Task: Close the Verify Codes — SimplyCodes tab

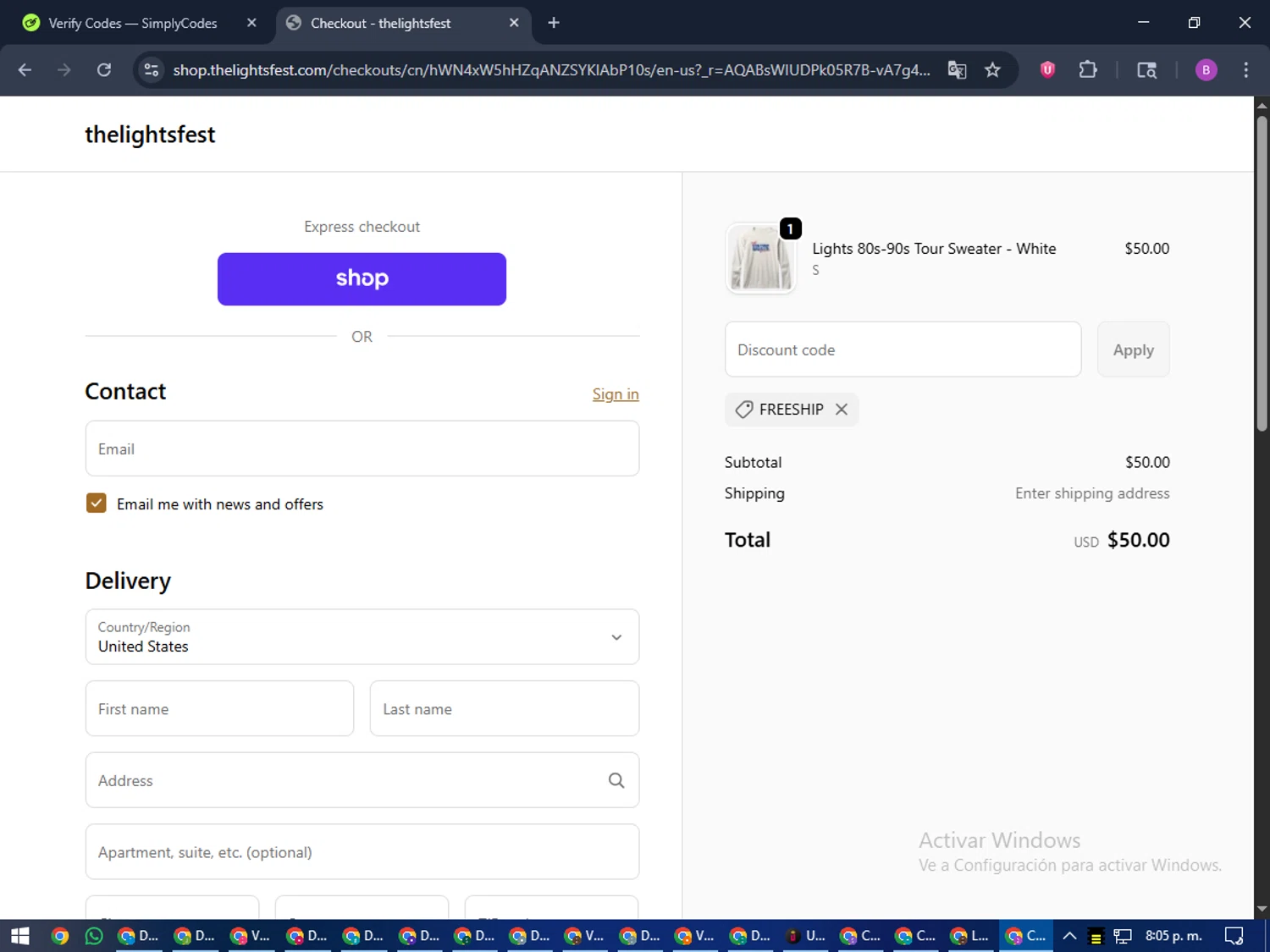Action: pyautogui.click(x=251, y=23)
